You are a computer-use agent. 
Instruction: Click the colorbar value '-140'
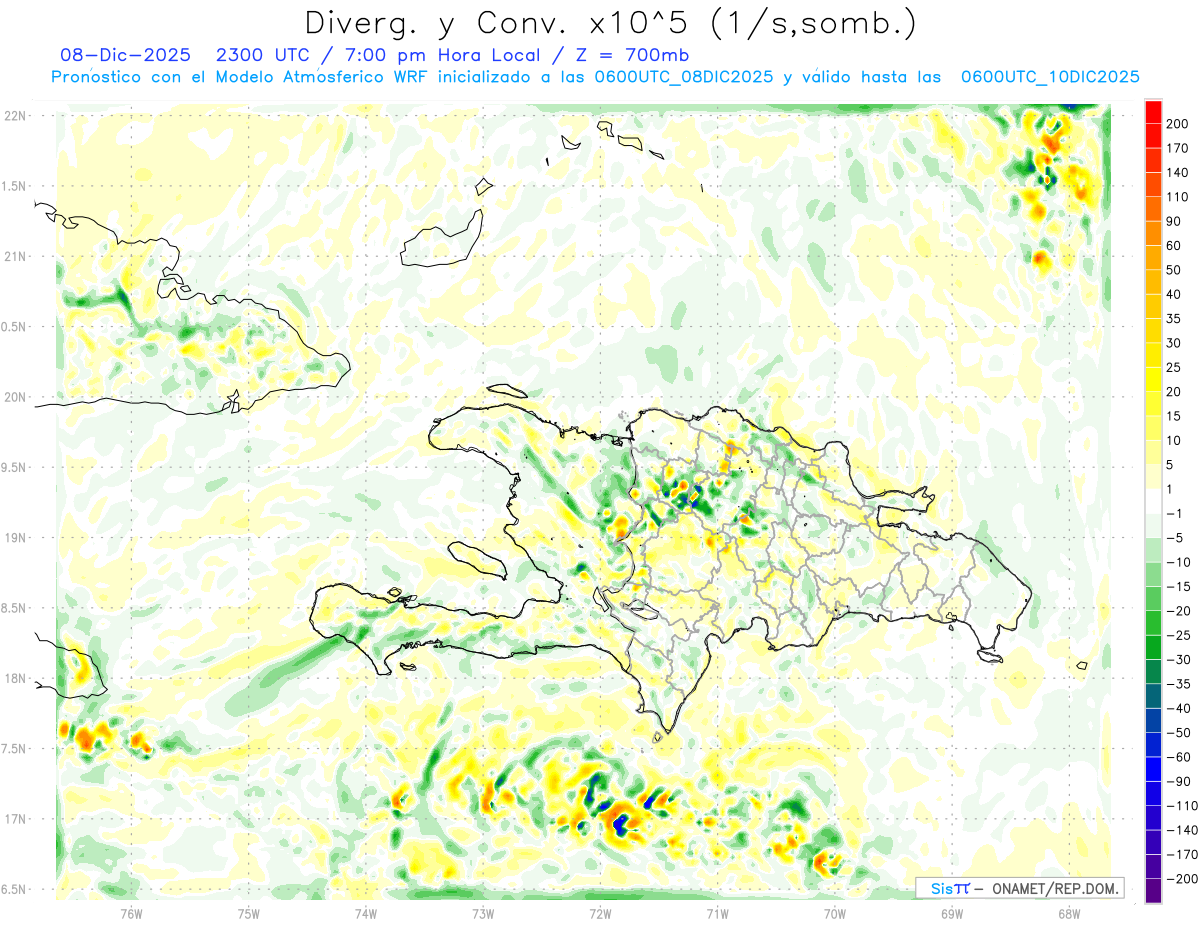coord(1183,830)
